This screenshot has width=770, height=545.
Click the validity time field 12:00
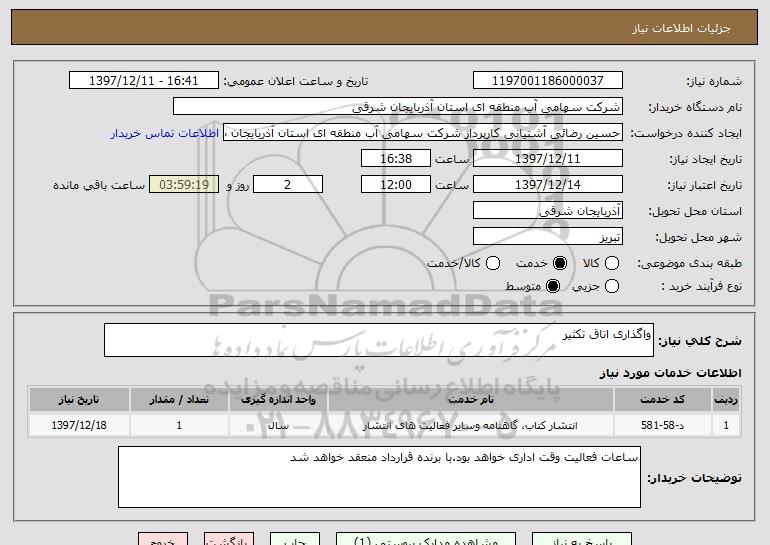pos(396,185)
